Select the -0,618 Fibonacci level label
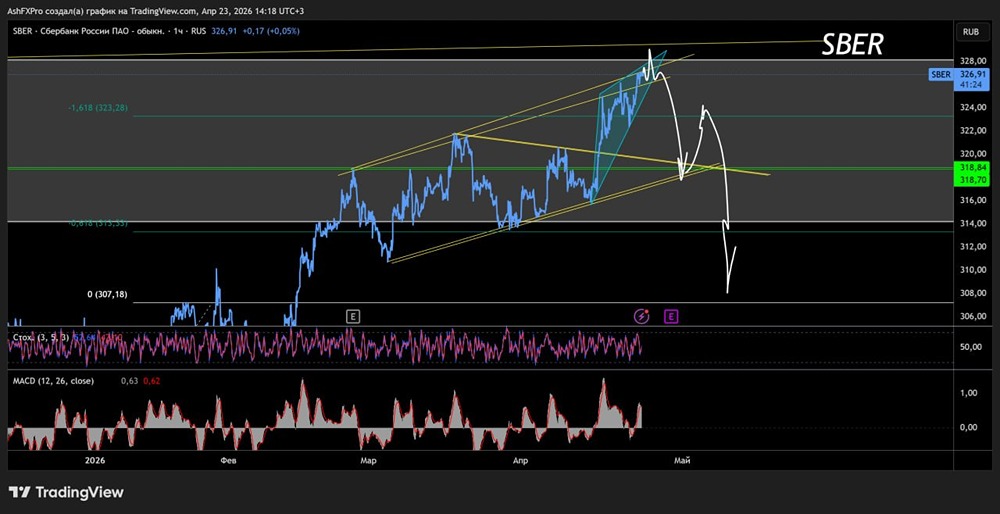The height and width of the screenshot is (514, 1000). (x=98, y=224)
